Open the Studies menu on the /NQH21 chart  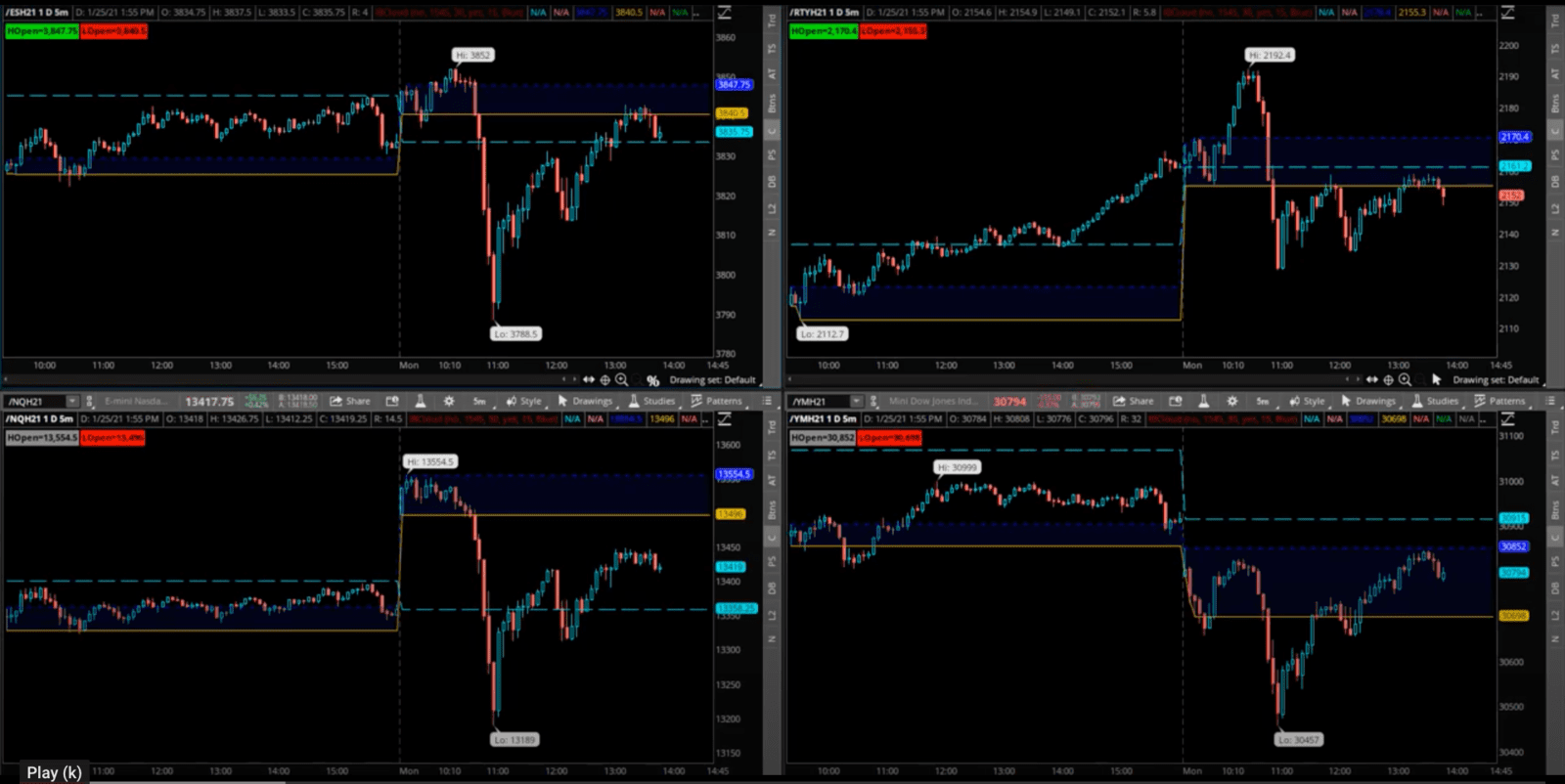click(651, 401)
